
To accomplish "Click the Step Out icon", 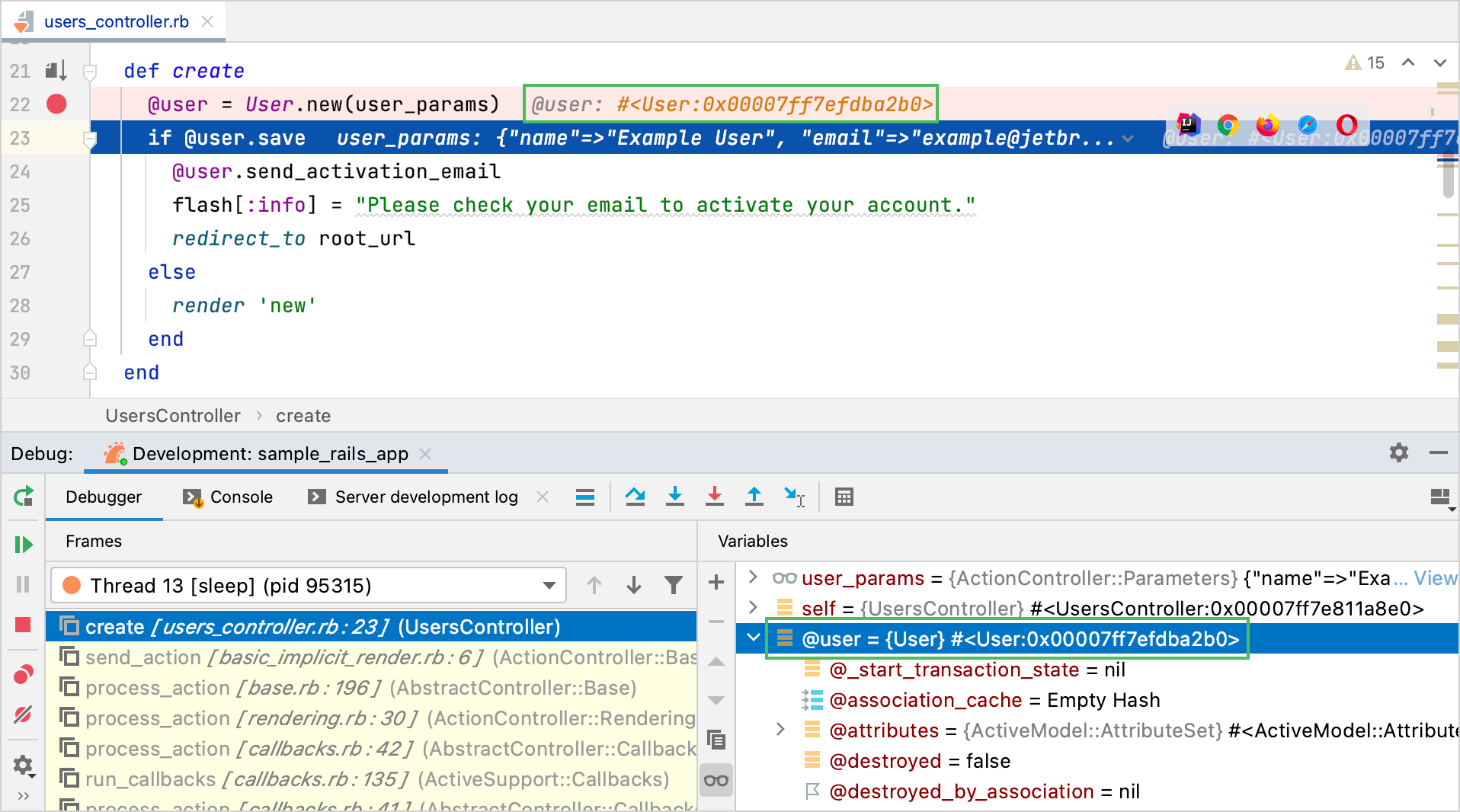I will pyautogui.click(x=754, y=497).
